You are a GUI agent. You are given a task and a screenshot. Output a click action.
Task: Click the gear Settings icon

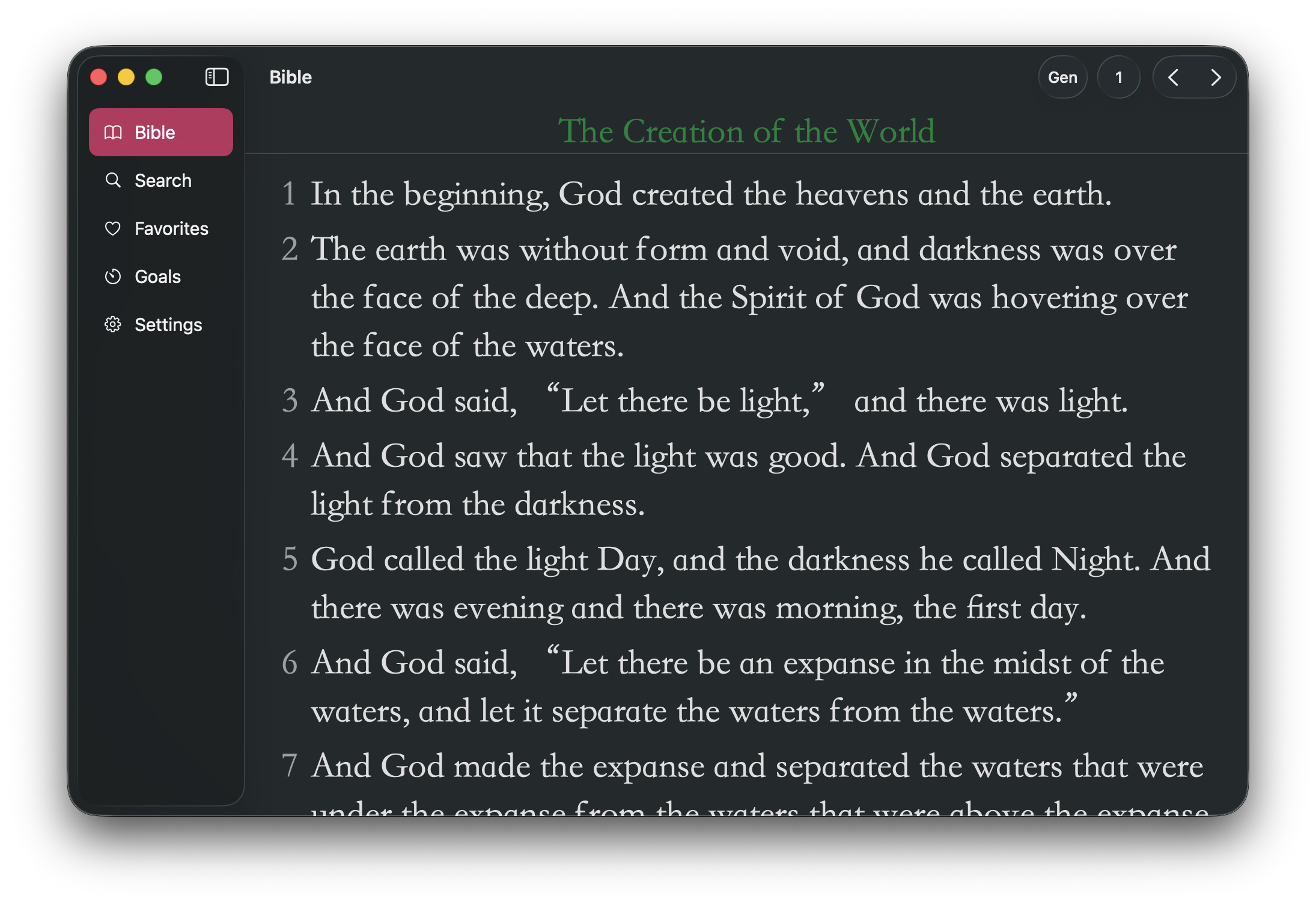click(x=113, y=325)
